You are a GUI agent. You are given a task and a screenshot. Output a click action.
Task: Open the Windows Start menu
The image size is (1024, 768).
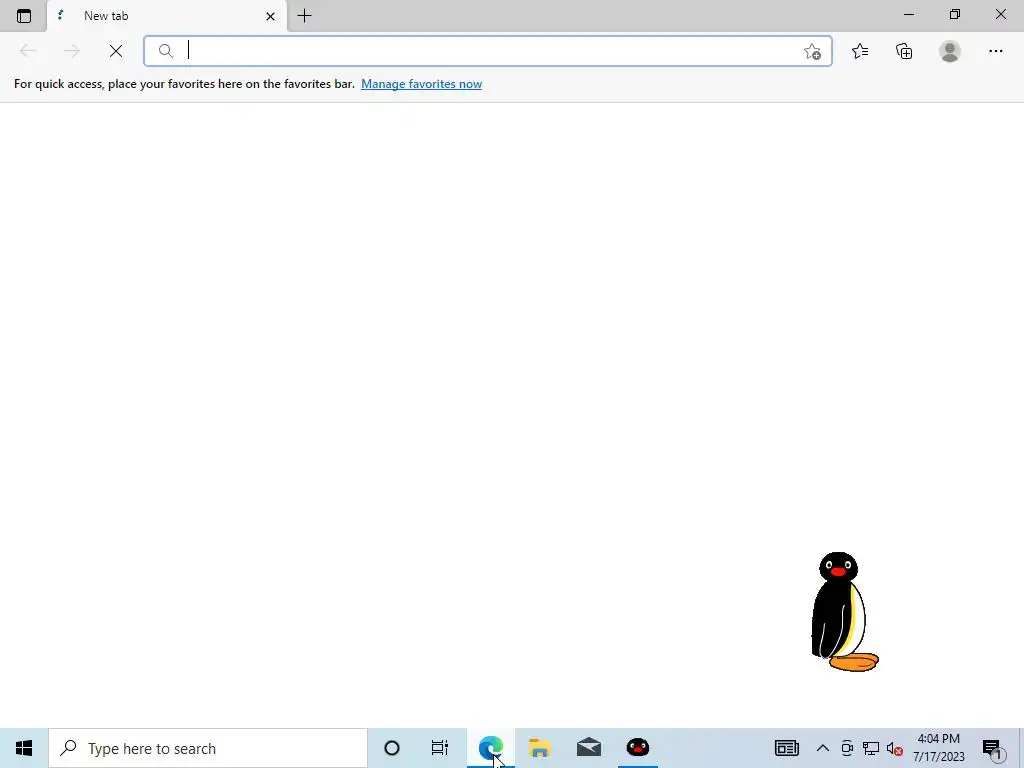point(24,748)
